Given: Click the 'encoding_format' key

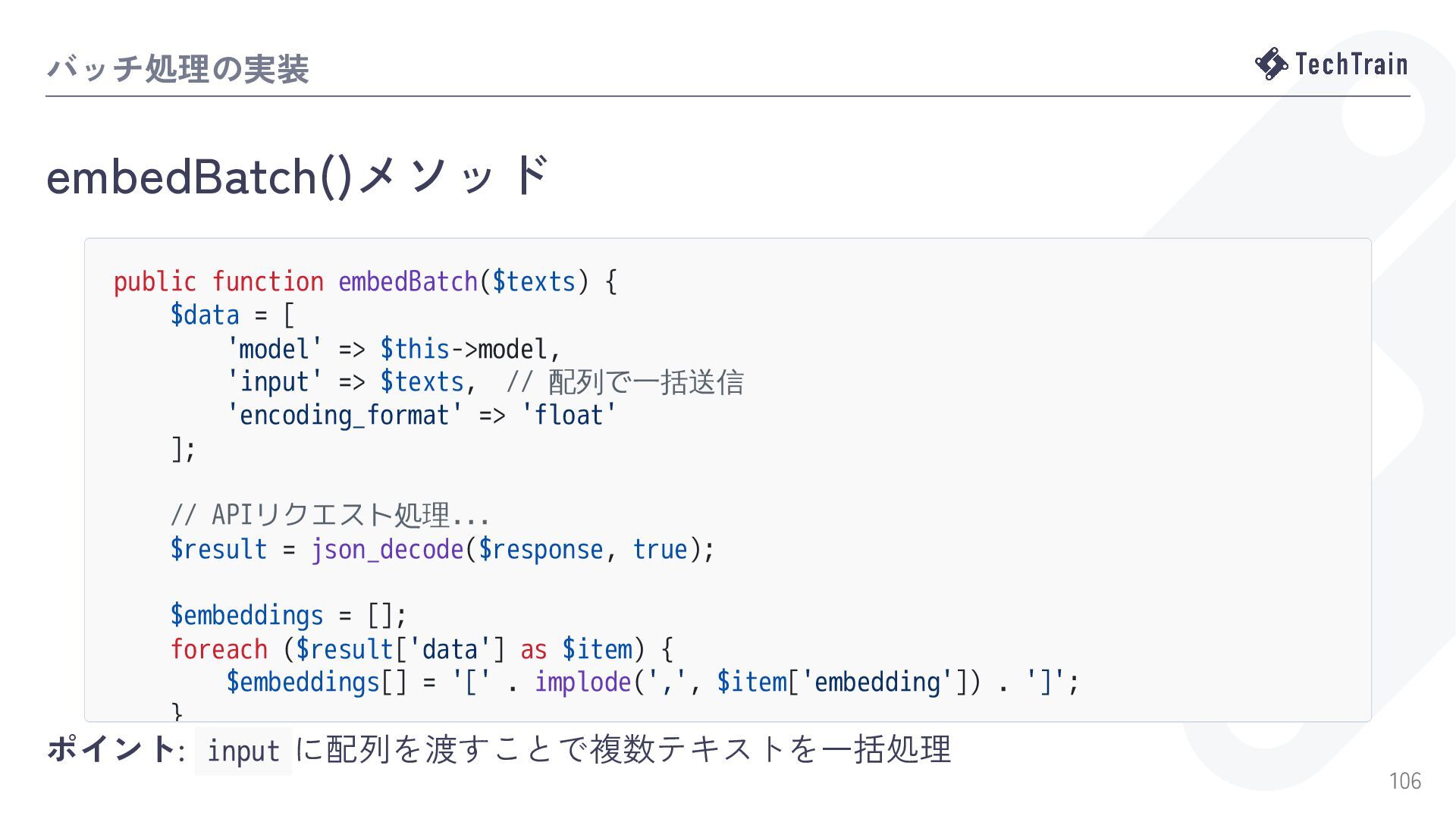Looking at the screenshot, I should click(345, 416).
